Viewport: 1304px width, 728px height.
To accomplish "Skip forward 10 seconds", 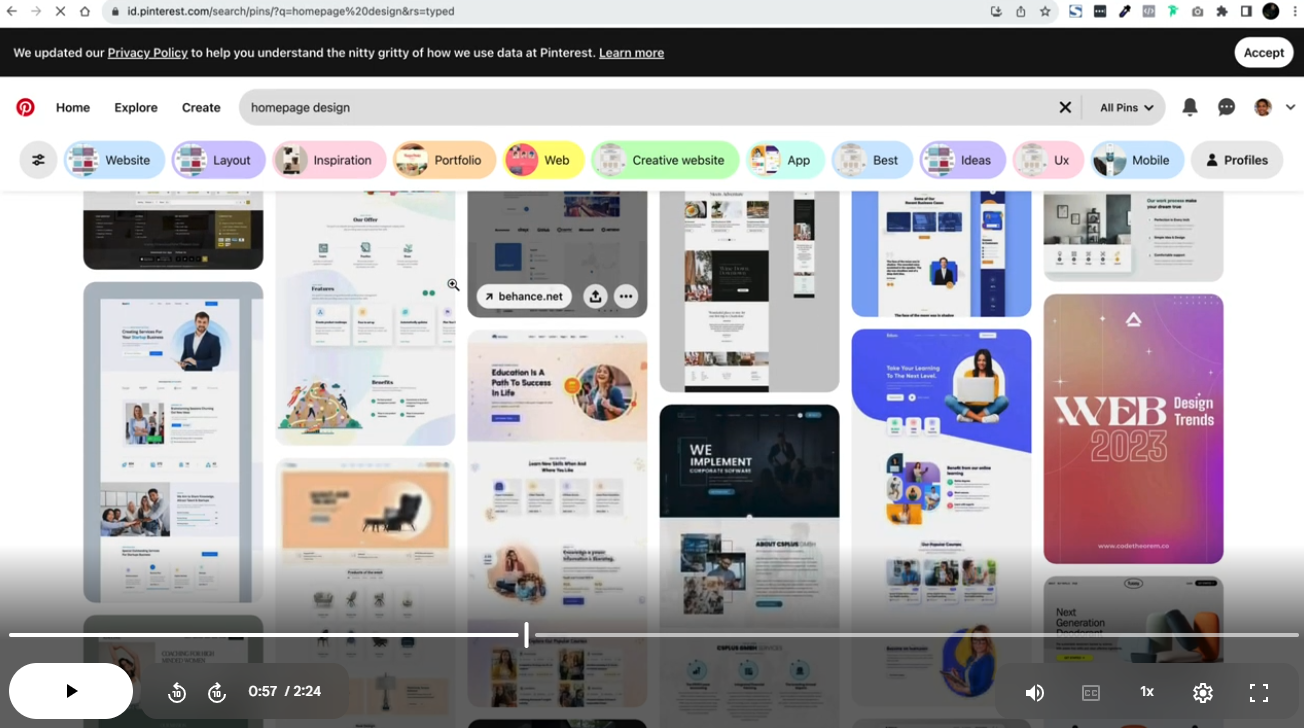I will (217, 692).
